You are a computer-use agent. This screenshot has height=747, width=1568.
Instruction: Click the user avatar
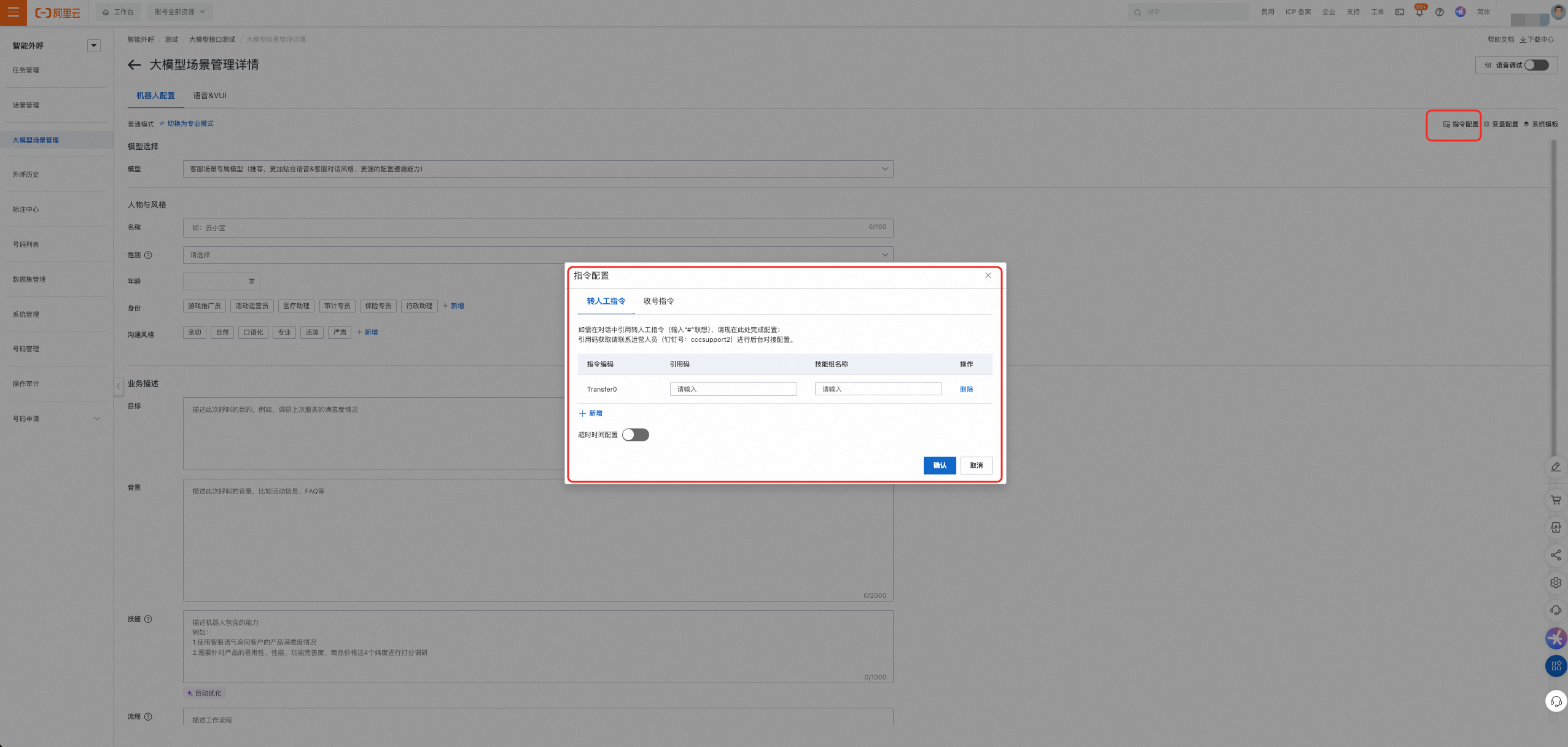1558,12
